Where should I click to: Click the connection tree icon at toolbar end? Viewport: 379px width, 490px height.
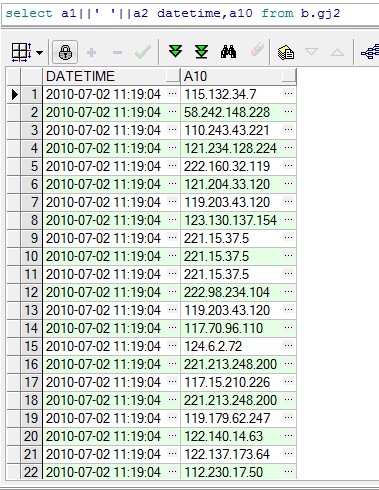coord(370,52)
